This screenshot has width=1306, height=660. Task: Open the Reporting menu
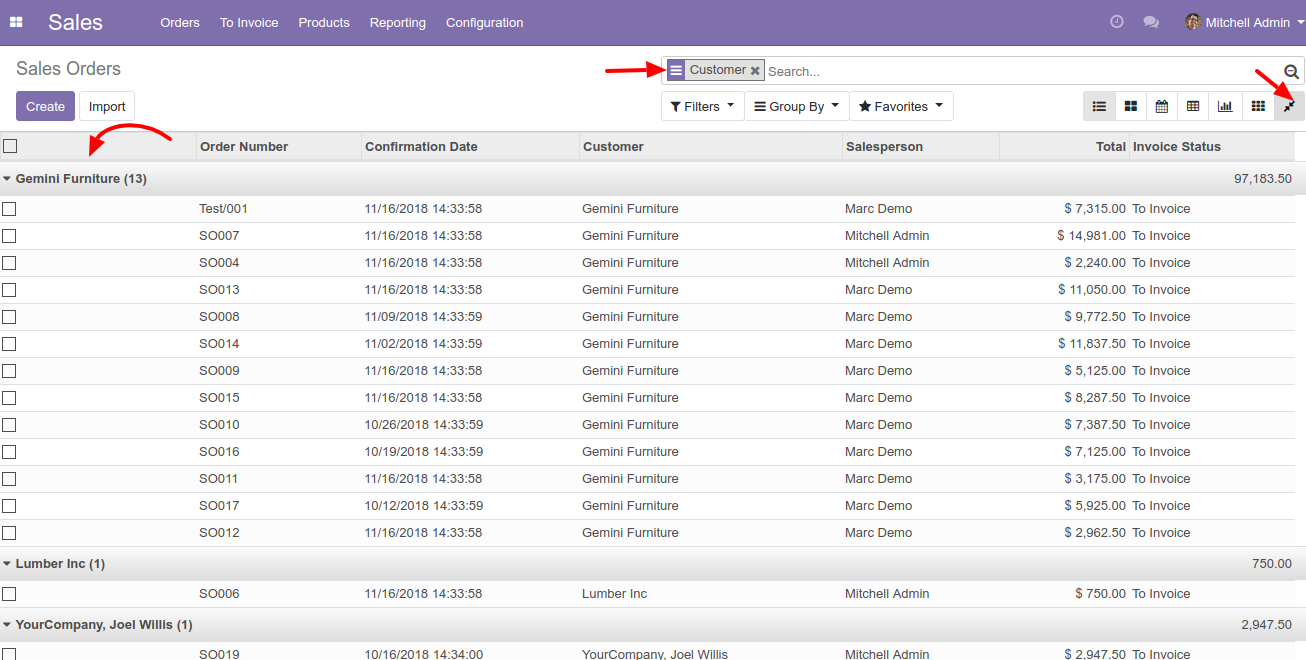(398, 22)
